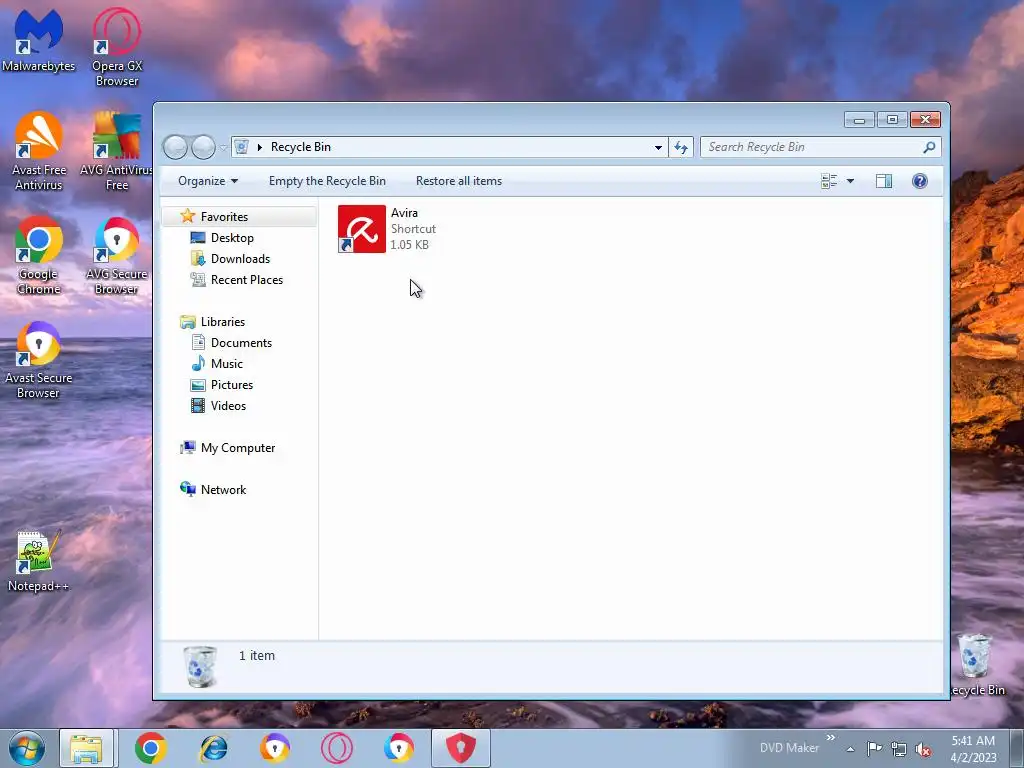Screen dimensions: 1024x768
Task: Close the Recycle Bin window
Action: (x=925, y=120)
